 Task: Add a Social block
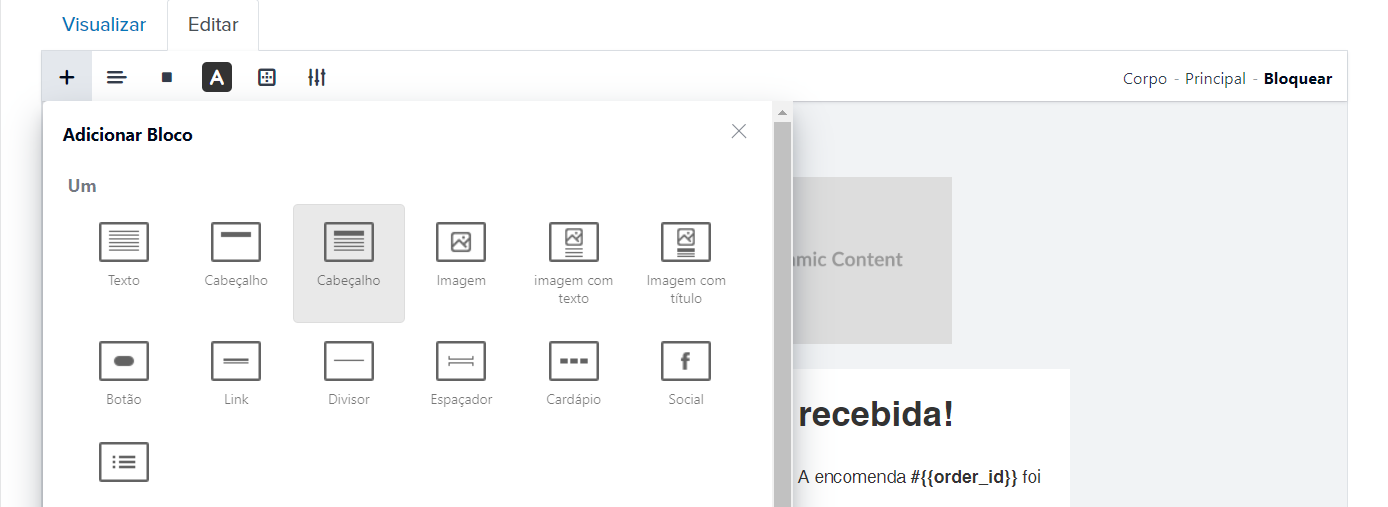pos(686,373)
